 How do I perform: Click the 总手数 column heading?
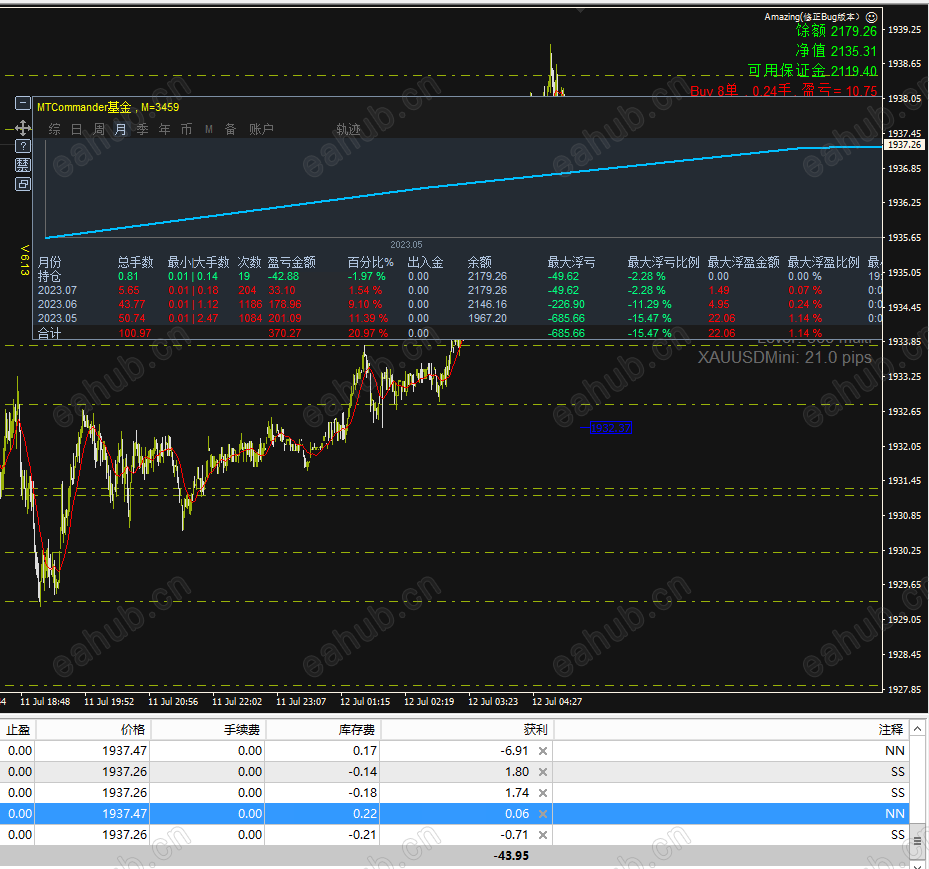[x=135, y=262]
